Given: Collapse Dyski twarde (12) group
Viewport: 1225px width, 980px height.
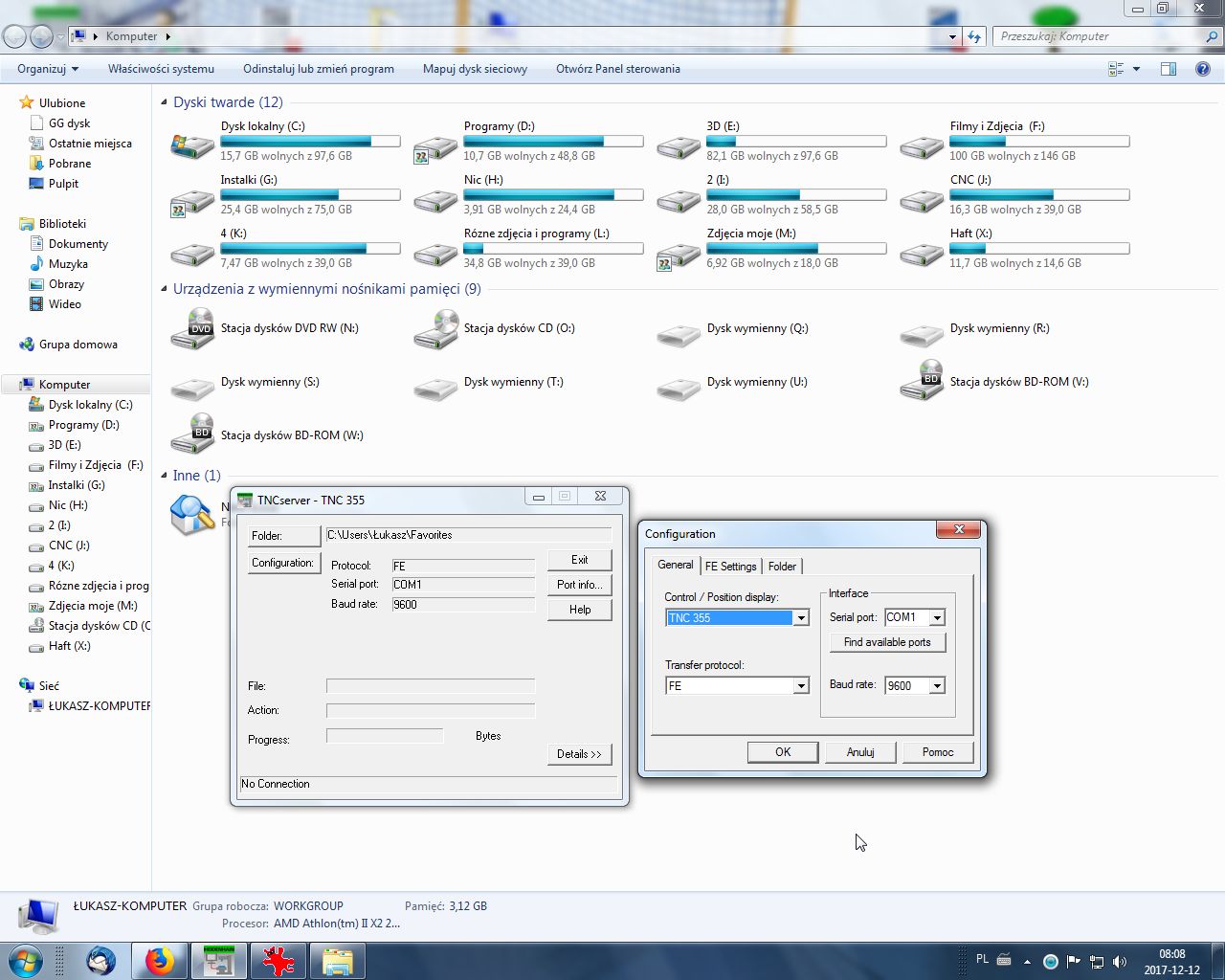Looking at the screenshot, I should (165, 102).
